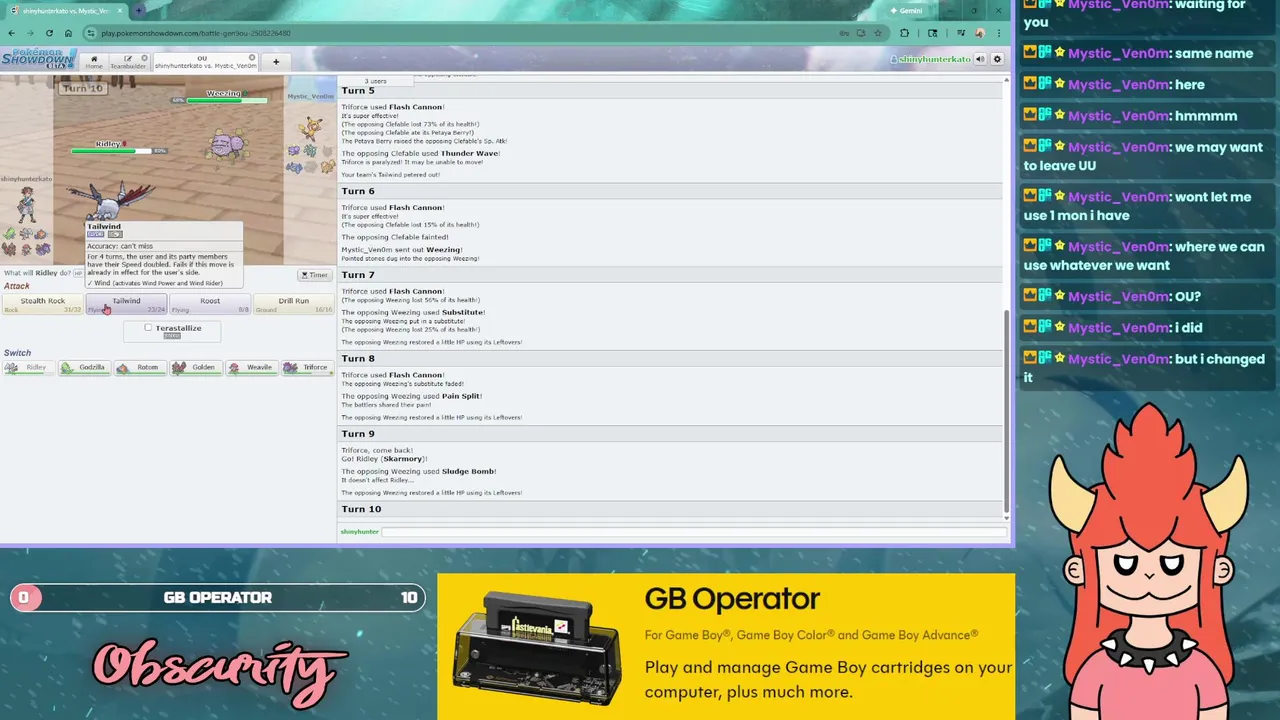
Task: Choose the Drill Run move
Action: point(293,304)
